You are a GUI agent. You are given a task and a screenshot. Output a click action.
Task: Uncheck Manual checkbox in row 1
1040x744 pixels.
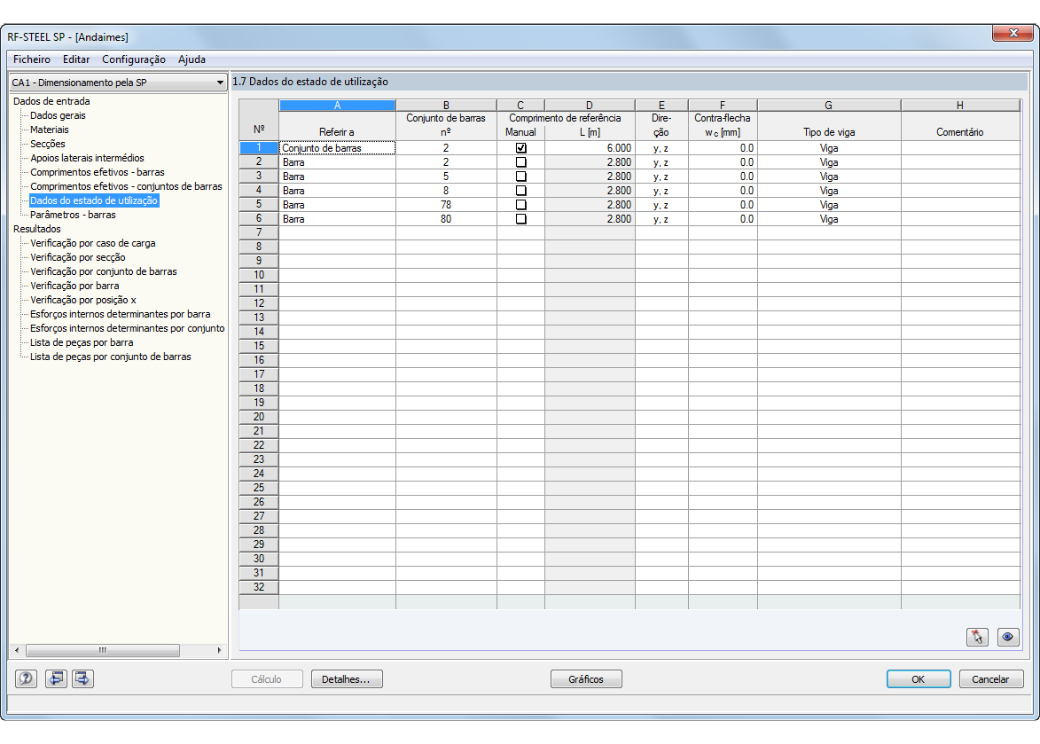521,148
